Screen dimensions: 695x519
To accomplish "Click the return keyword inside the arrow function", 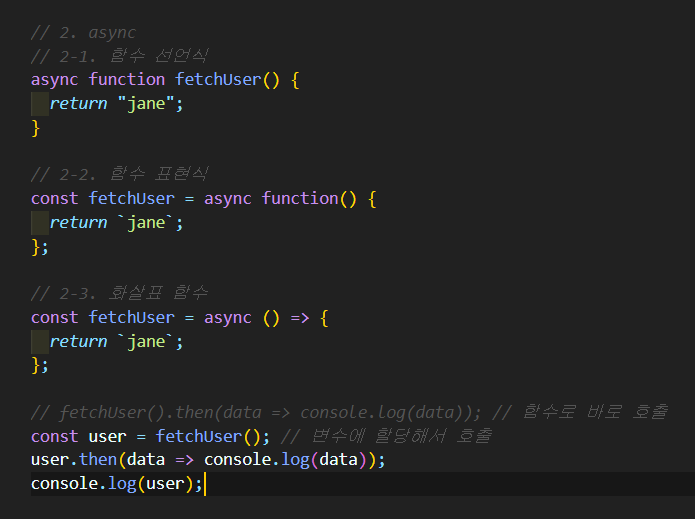I will [78, 341].
